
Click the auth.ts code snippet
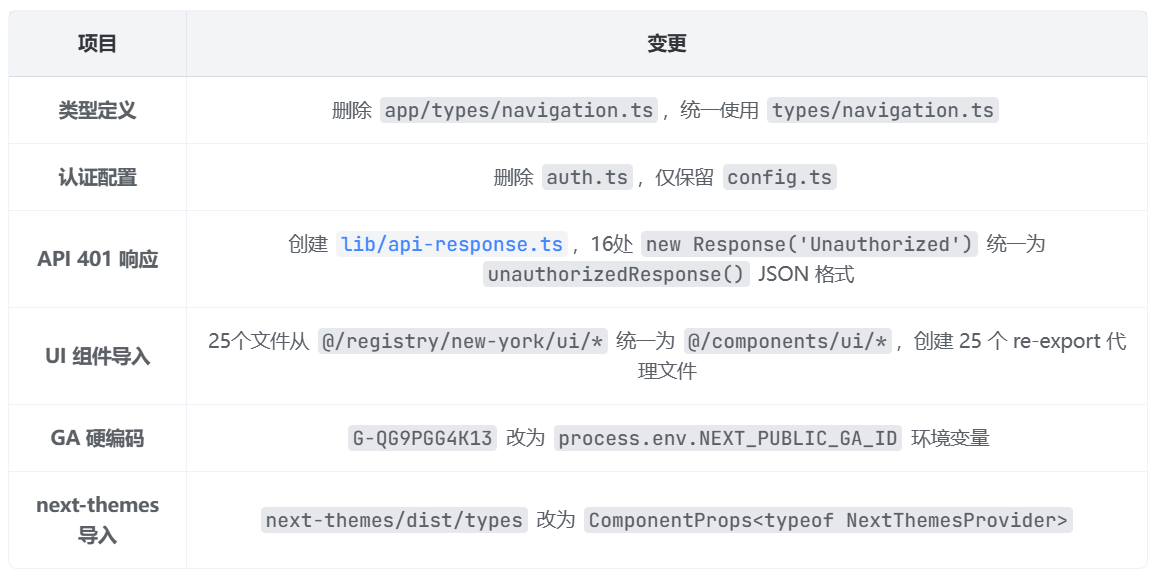point(587,178)
